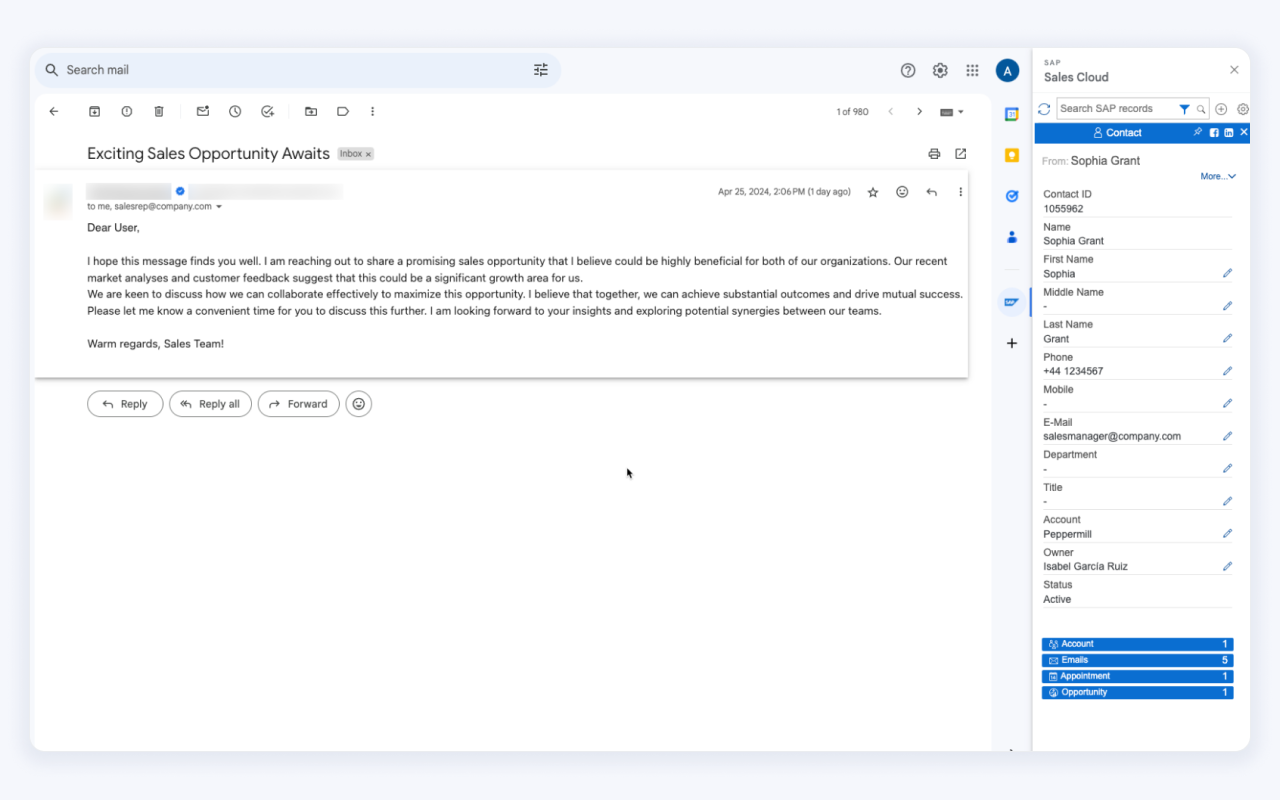Open Google Keep from the right sidebar
Image resolution: width=1280 pixels, height=800 pixels.
[x=1011, y=155]
